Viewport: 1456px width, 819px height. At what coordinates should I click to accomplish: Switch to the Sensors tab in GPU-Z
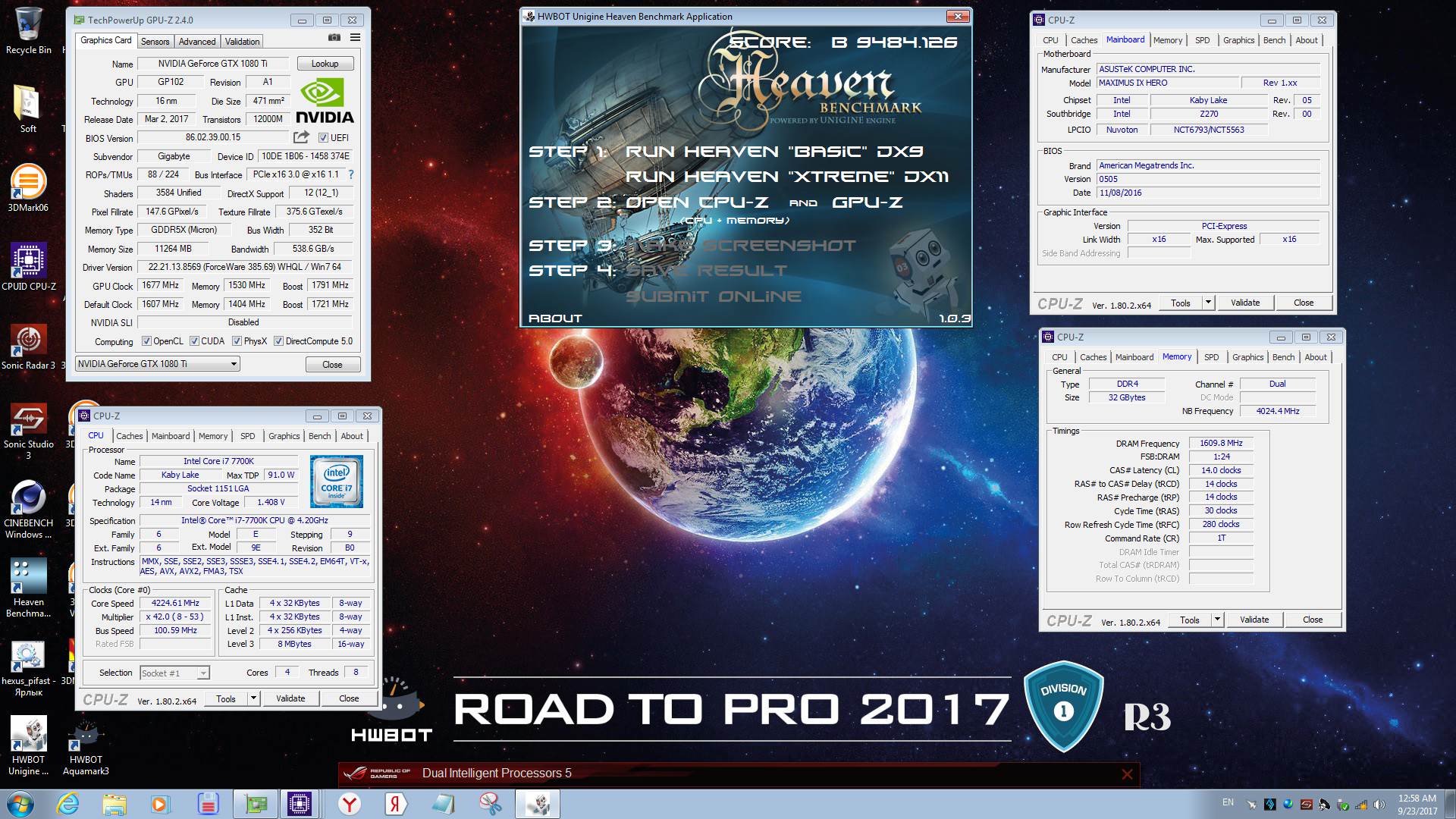(x=155, y=42)
